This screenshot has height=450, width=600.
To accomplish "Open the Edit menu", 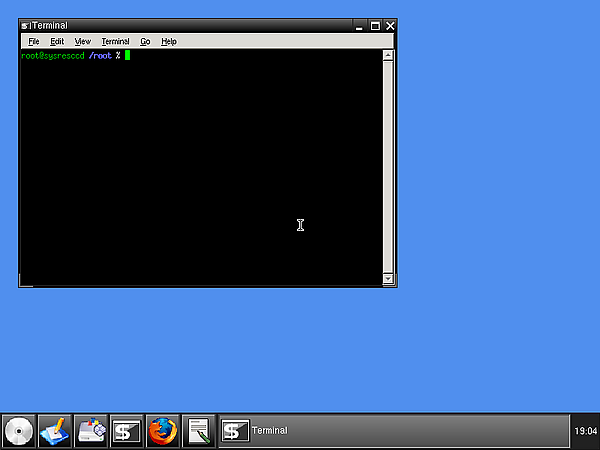I will (57, 42).
